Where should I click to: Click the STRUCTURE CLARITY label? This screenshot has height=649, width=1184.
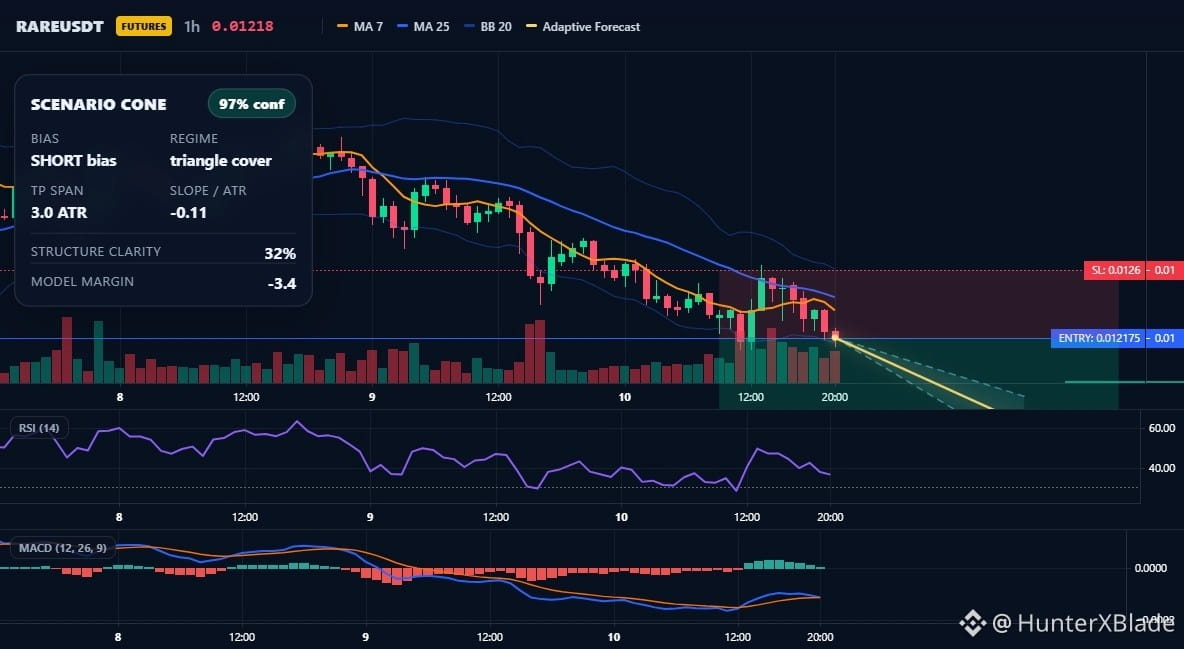tap(96, 252)
